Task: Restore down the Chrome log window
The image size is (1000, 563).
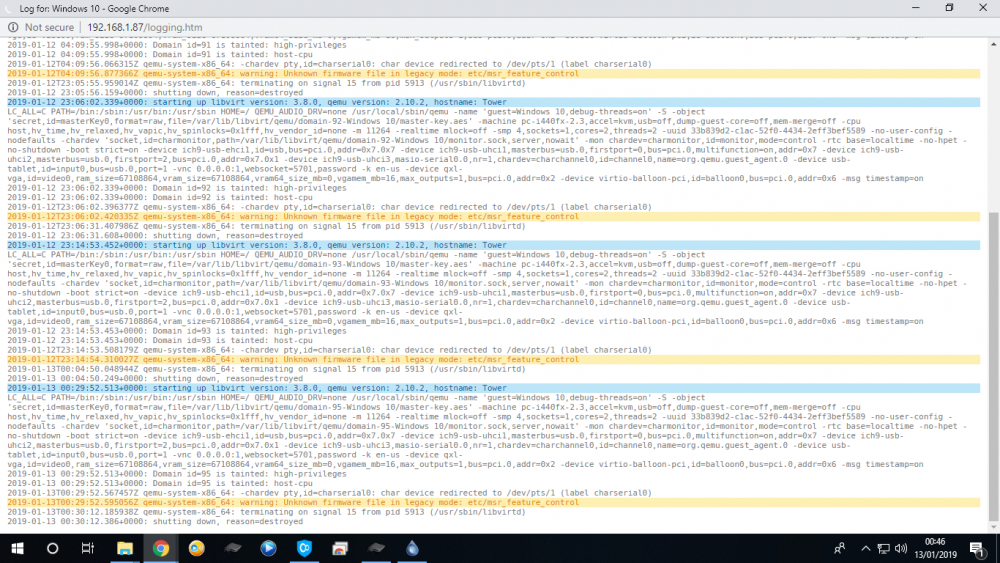Action: coord(949,8)
